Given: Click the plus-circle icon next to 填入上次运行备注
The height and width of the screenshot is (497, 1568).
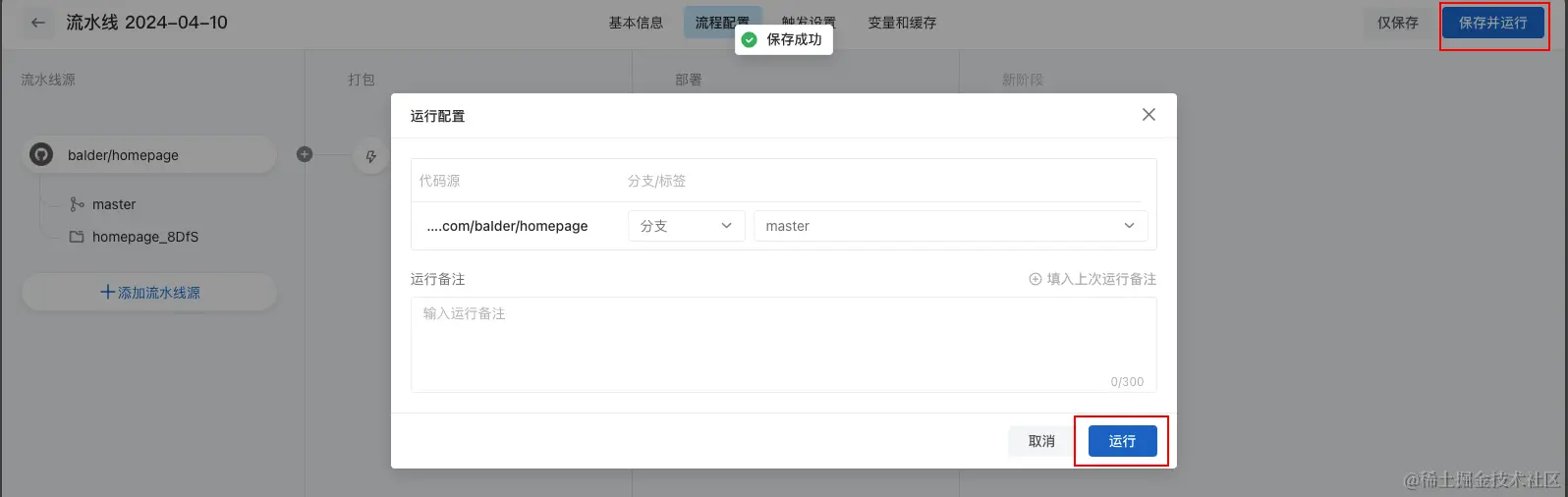Looking at the screenshot, I should (1035, 279).
